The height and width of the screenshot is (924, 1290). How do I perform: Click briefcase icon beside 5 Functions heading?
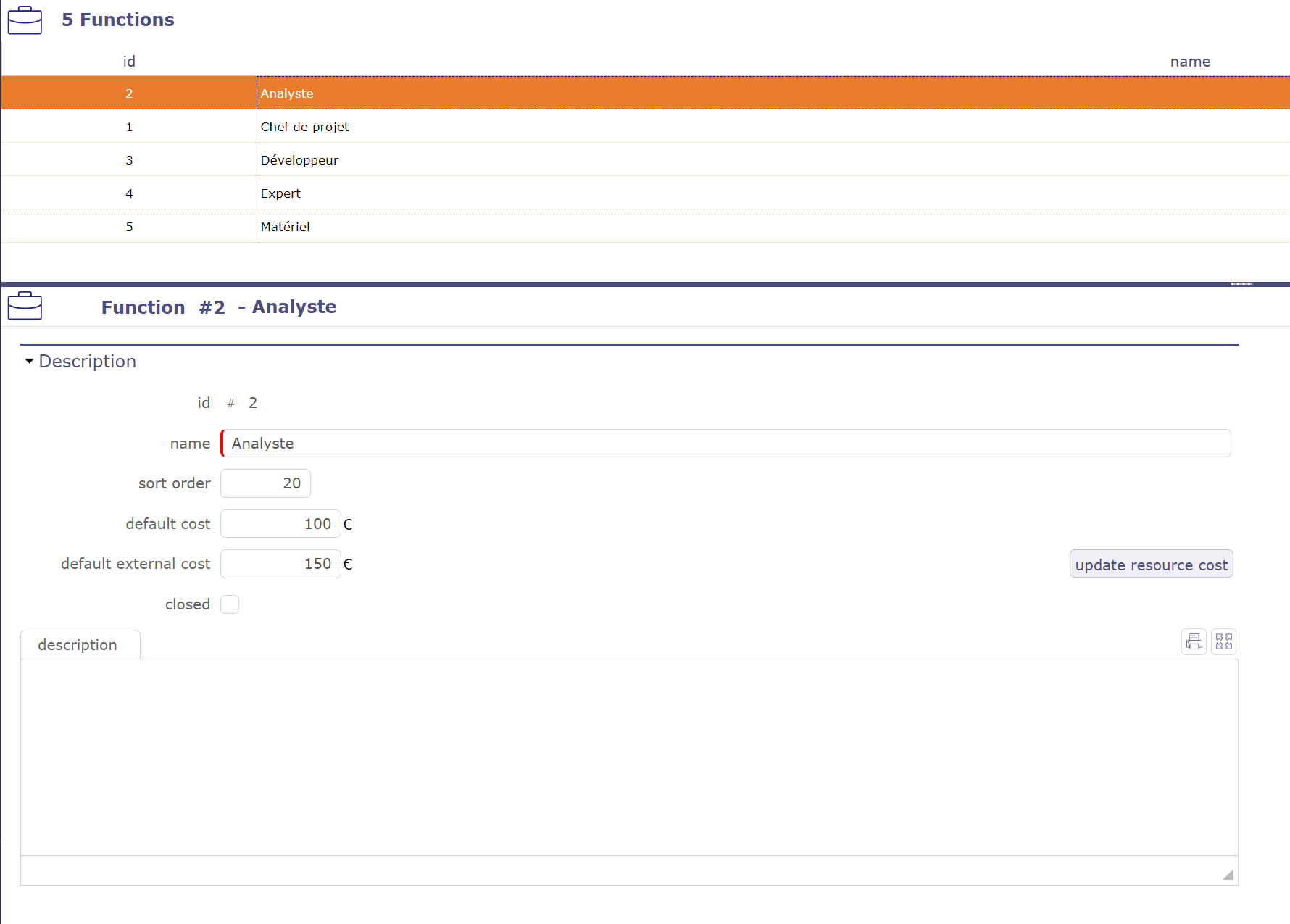point(25,20)
